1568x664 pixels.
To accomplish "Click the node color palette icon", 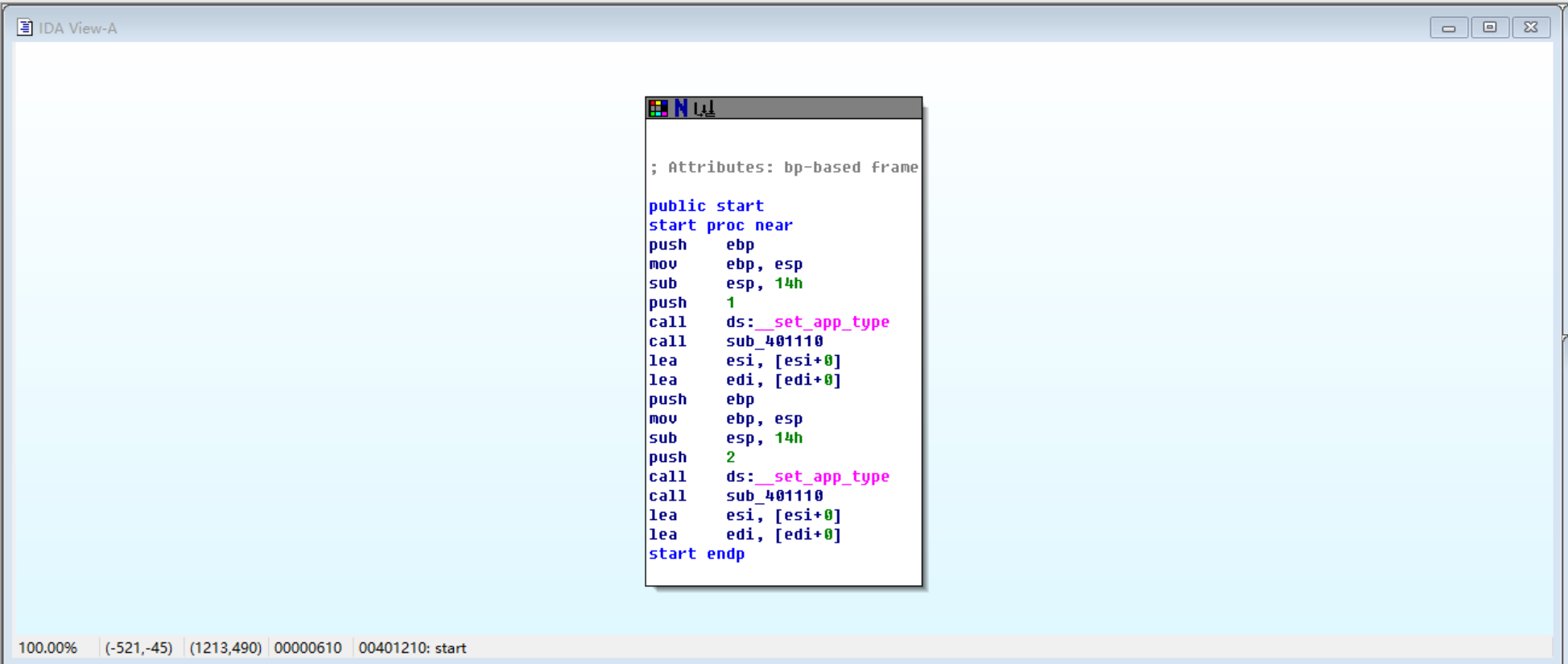I will [x=658, y=108].
